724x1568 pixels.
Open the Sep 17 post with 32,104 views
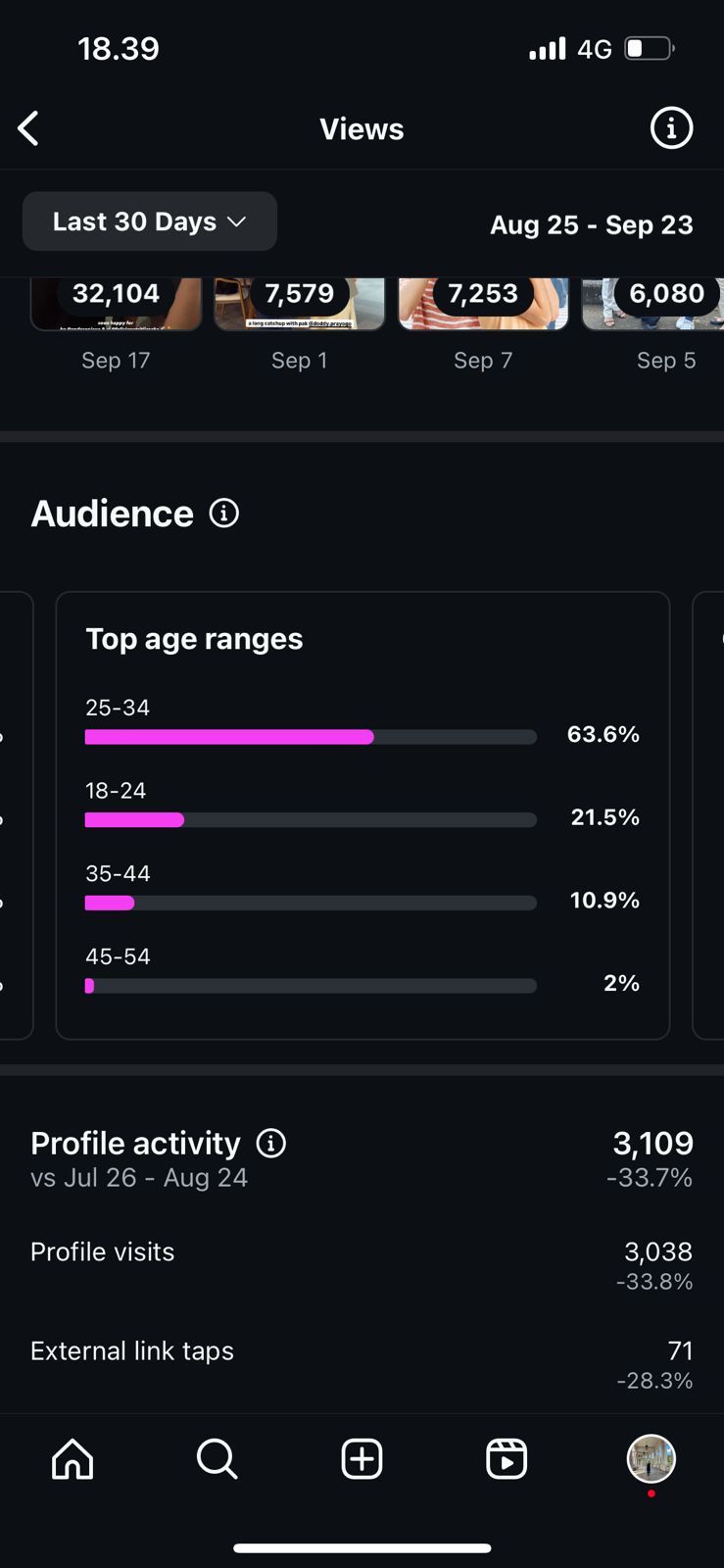click(116, 304)
